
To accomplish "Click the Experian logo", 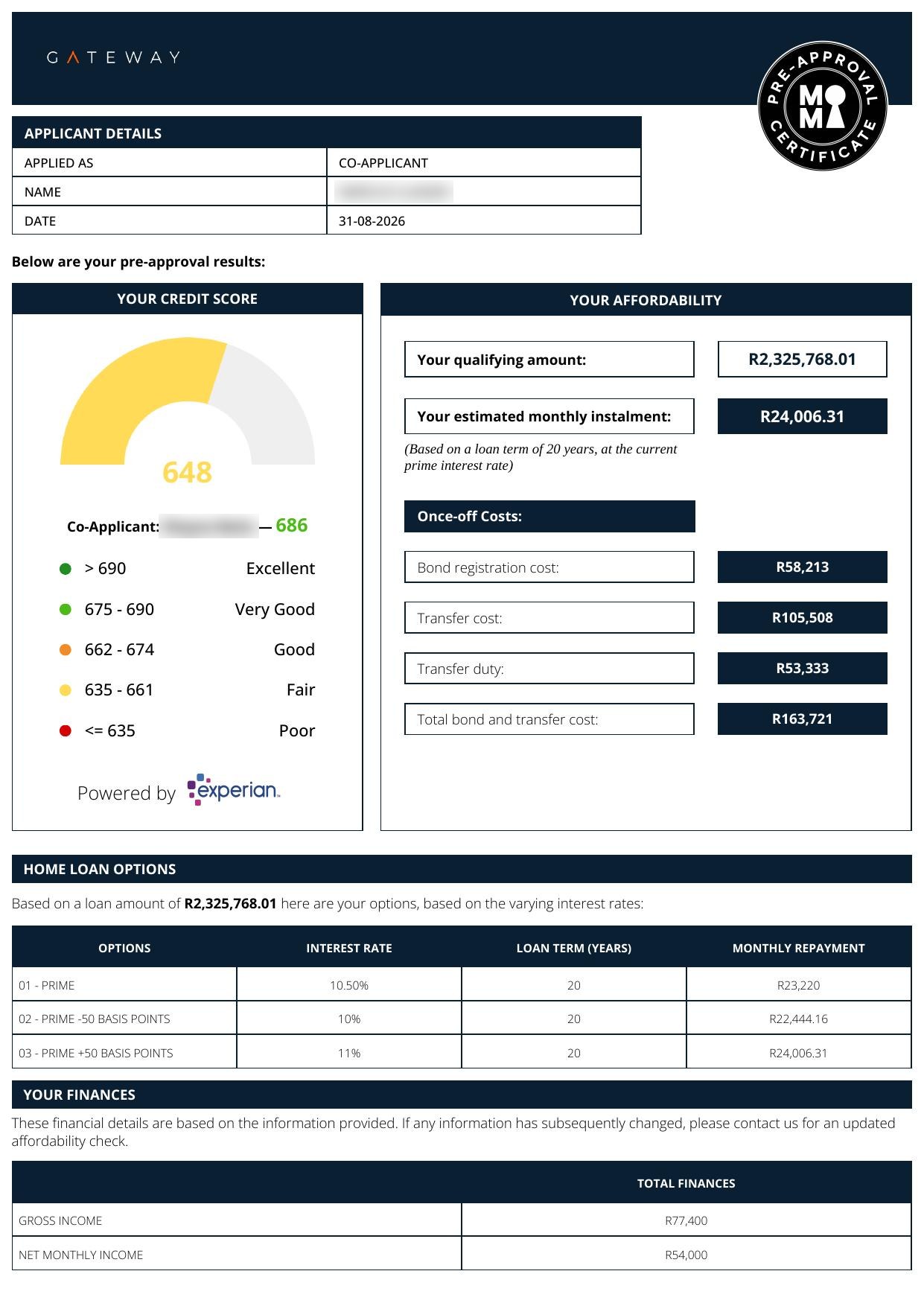I will click(x=234, y=790).
